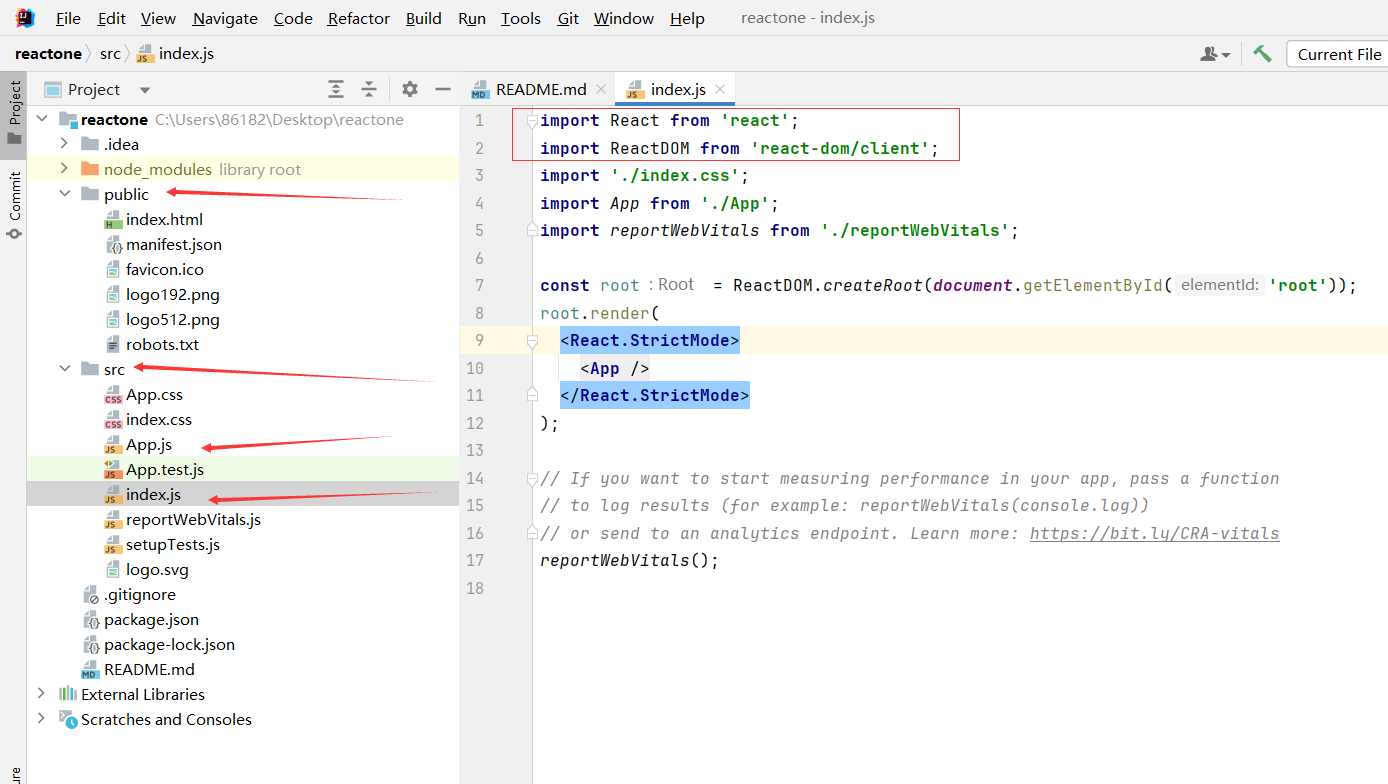The image size is (1388, 784).
Task: Open the Run menu
Action: [x=472, y=18]
